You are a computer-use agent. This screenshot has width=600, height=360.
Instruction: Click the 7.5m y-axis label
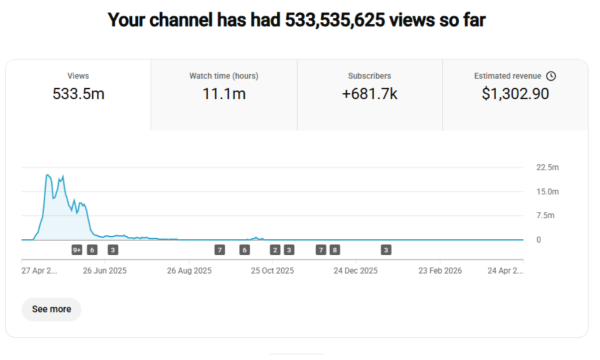coord(545,215)
